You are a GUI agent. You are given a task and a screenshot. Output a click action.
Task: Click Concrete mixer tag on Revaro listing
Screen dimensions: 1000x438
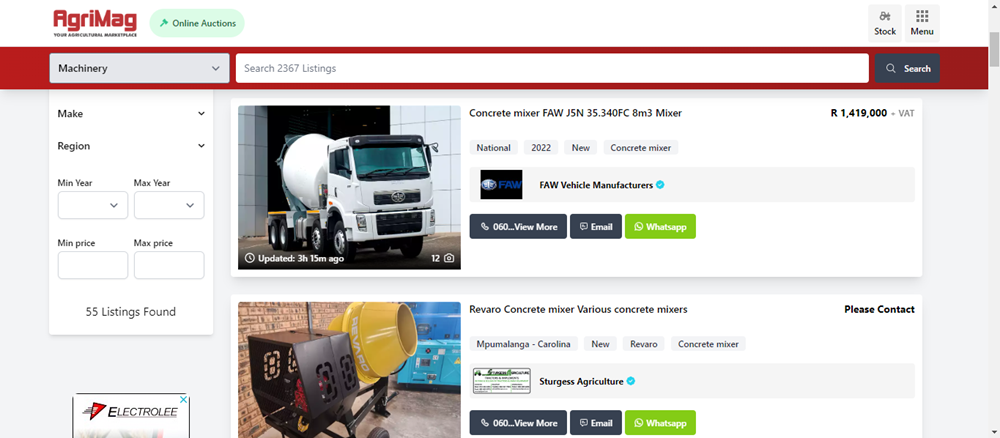point(708,344)
